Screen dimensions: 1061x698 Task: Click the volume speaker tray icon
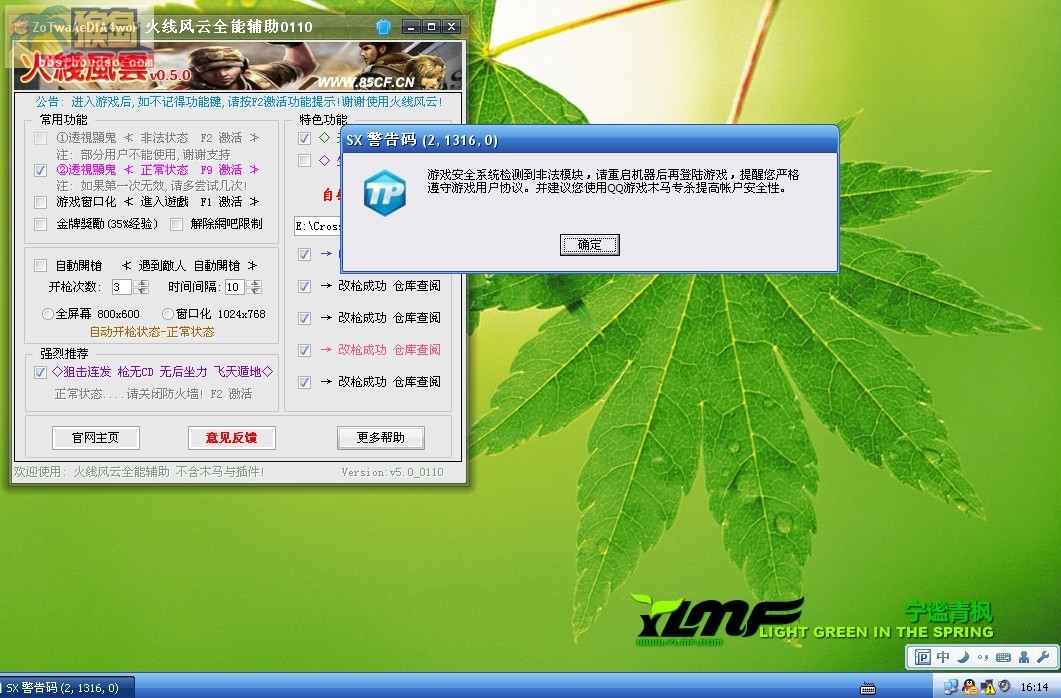pos(1005,687)
